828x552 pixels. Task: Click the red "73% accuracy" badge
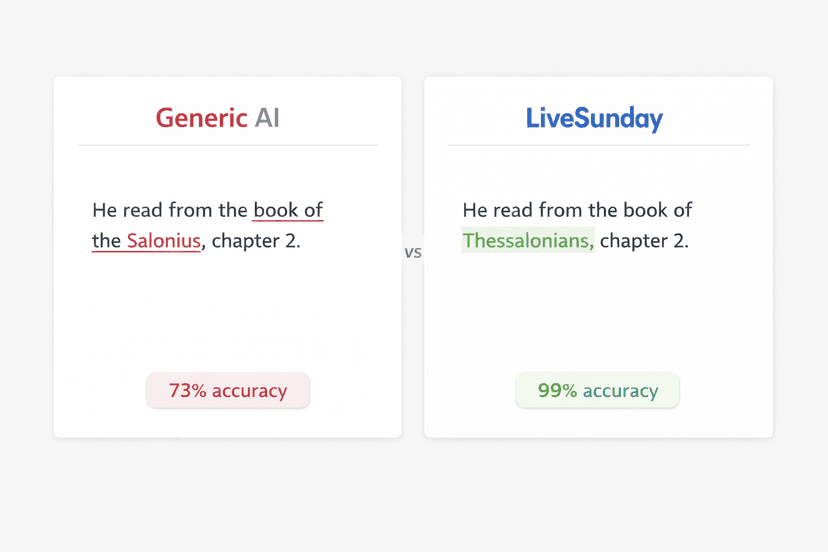[x=228, y=391]
